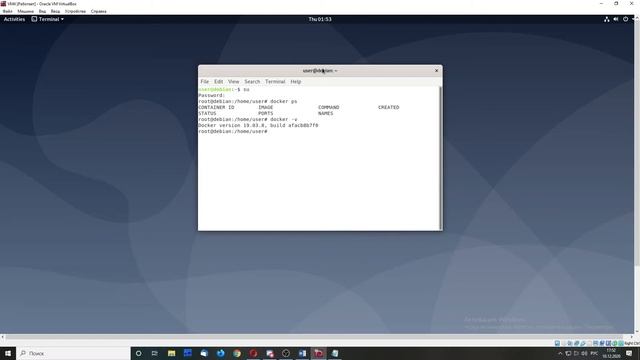Open the Edit menu in the terminal
640x360 pixels.
coord(219,82)
